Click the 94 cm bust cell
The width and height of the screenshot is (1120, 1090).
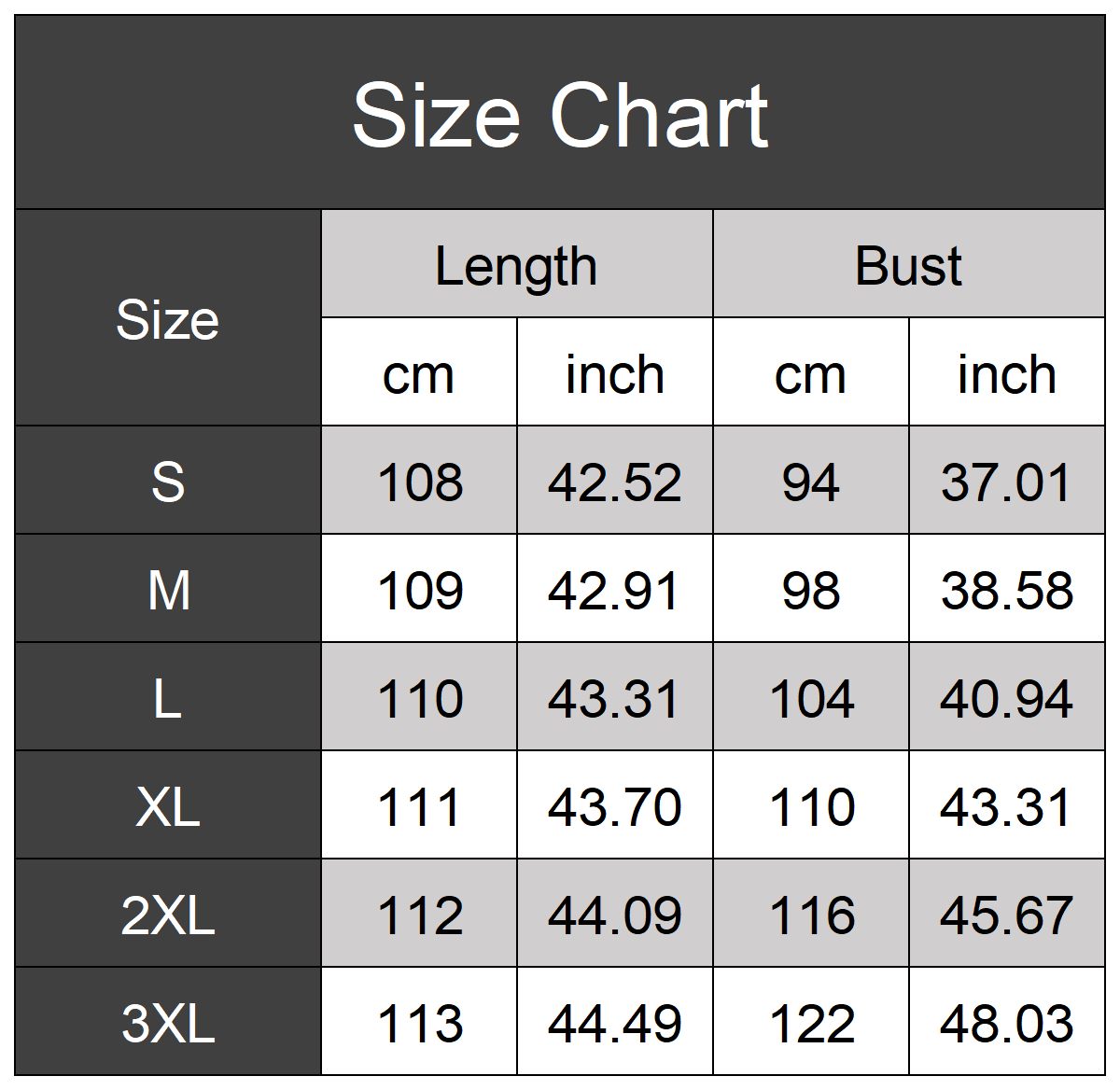(810, 482)
